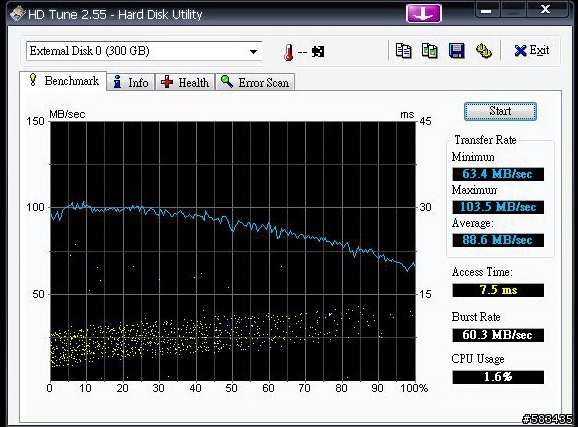Select the Benchmark tab

63,81
